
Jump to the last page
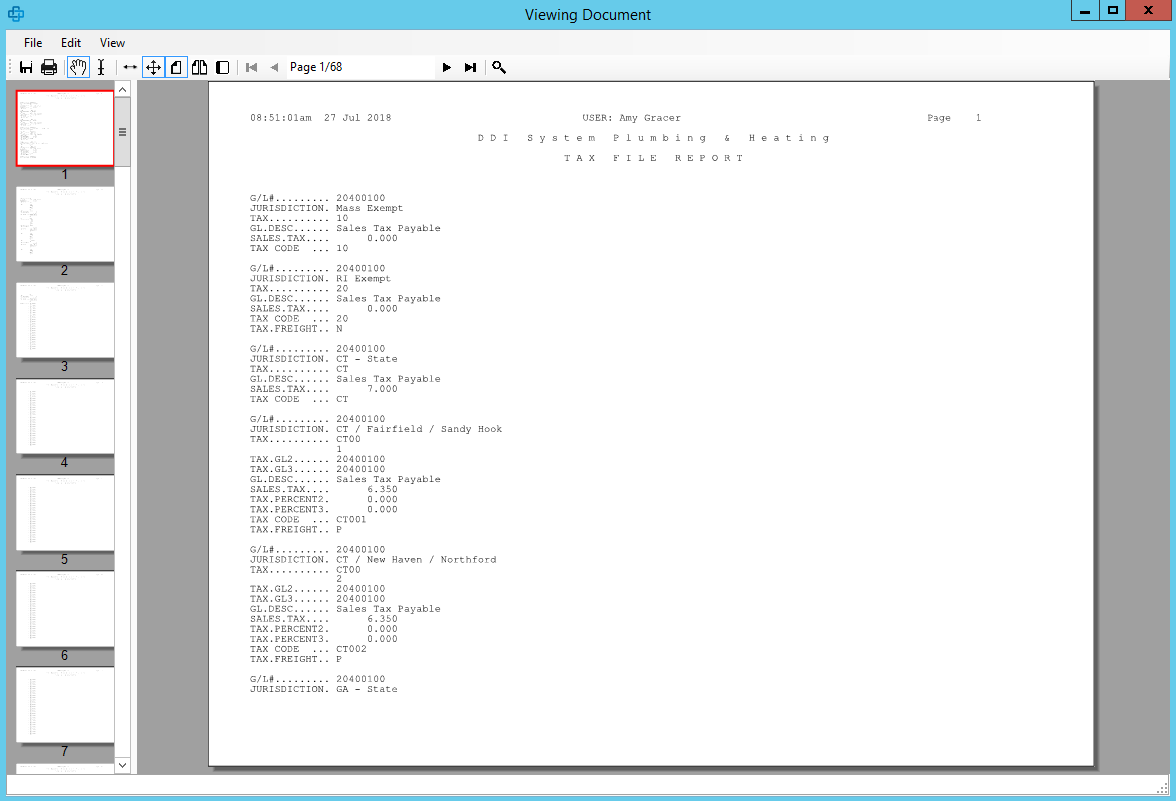[470, 67]
